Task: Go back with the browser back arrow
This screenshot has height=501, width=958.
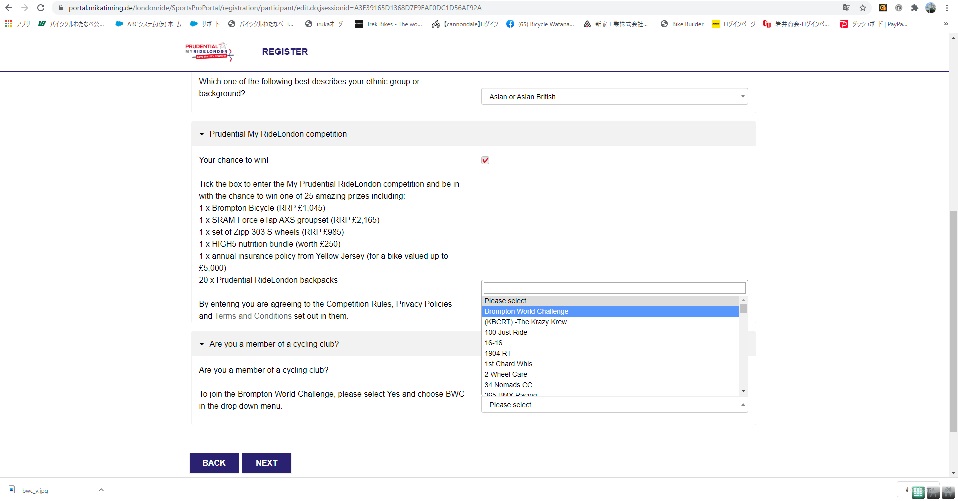Action: (9, 8)
